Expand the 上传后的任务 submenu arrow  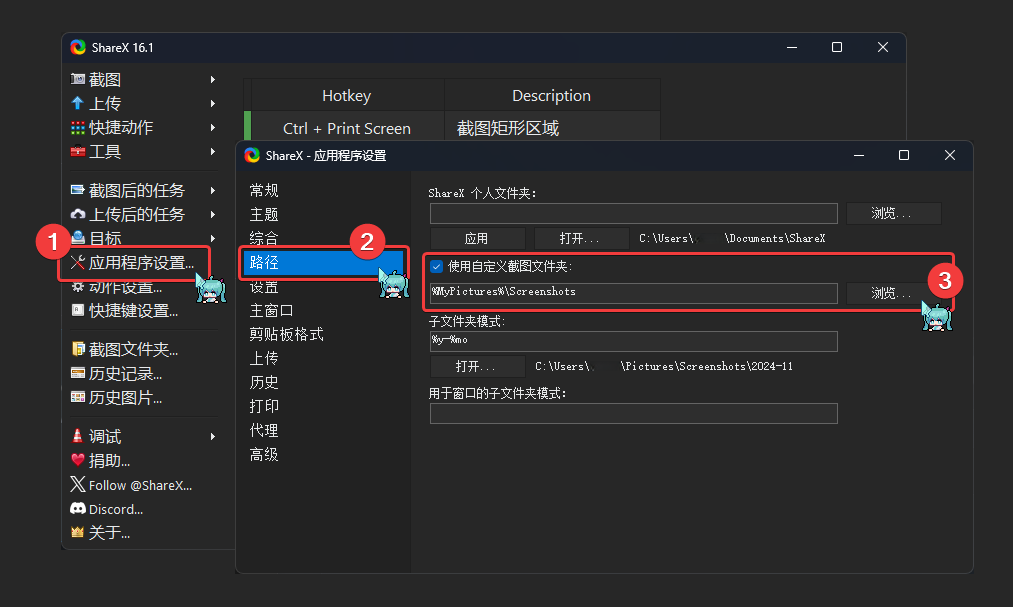[x=213, y=214]
